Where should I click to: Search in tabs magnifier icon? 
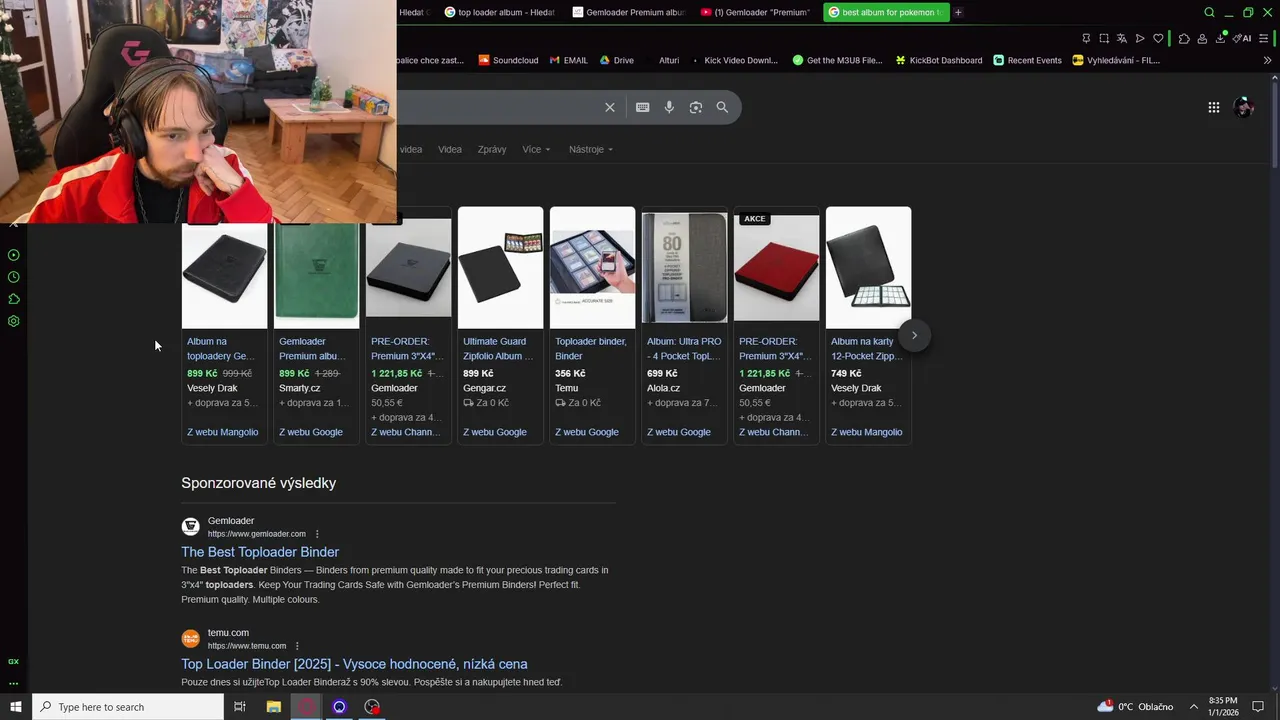pyautogui.click(x=1209, y=12)
